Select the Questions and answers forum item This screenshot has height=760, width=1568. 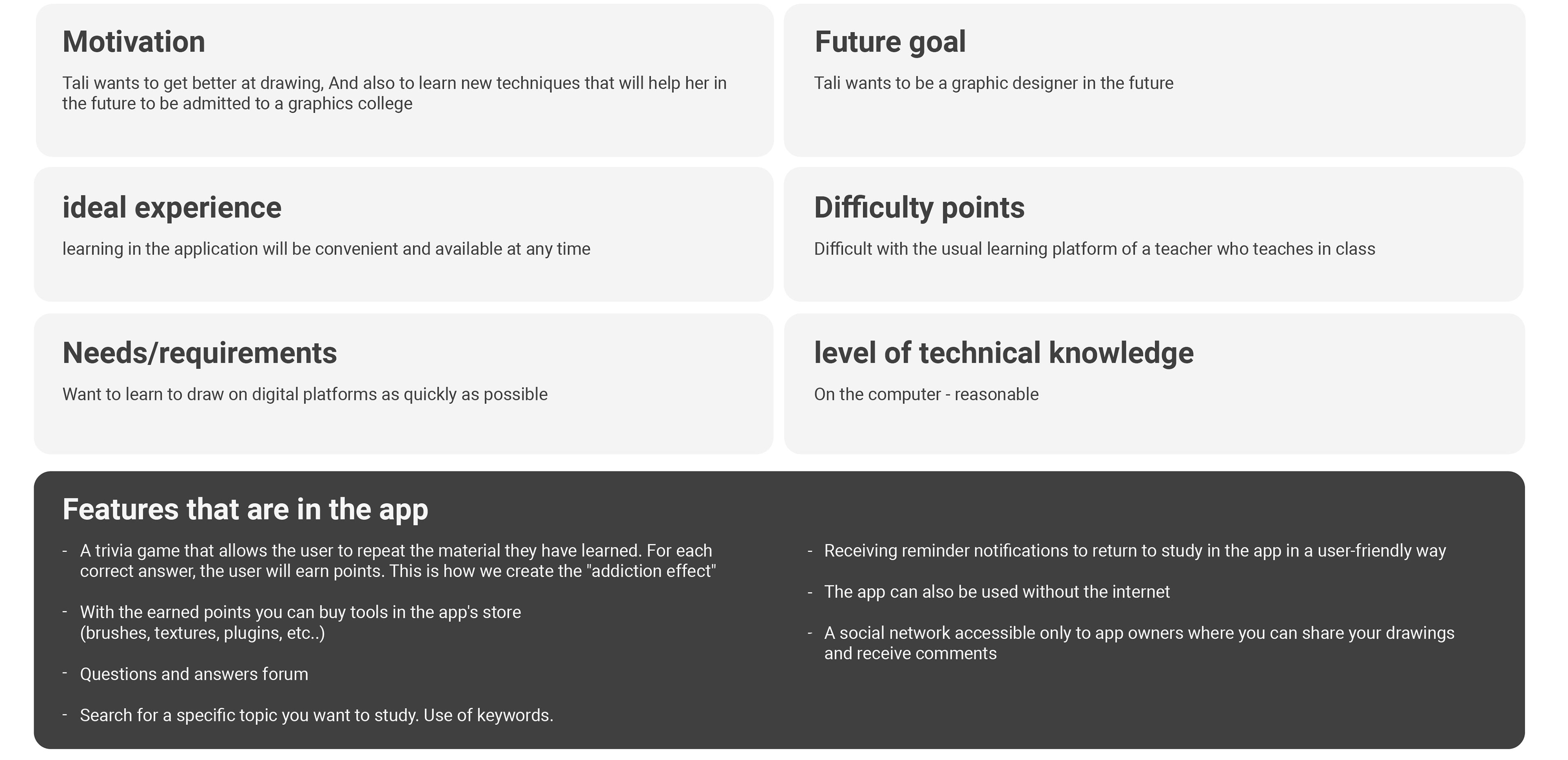pyautogui.click(x=194, y=674)
